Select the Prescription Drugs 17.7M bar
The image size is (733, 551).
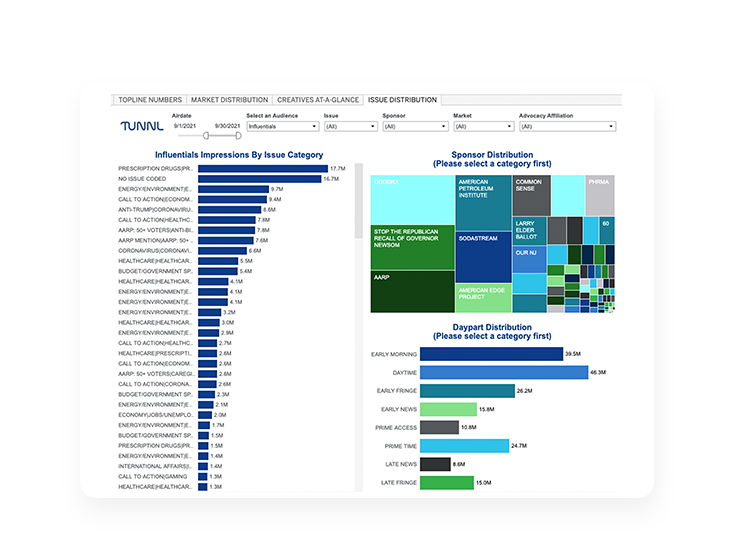(263, 168)
